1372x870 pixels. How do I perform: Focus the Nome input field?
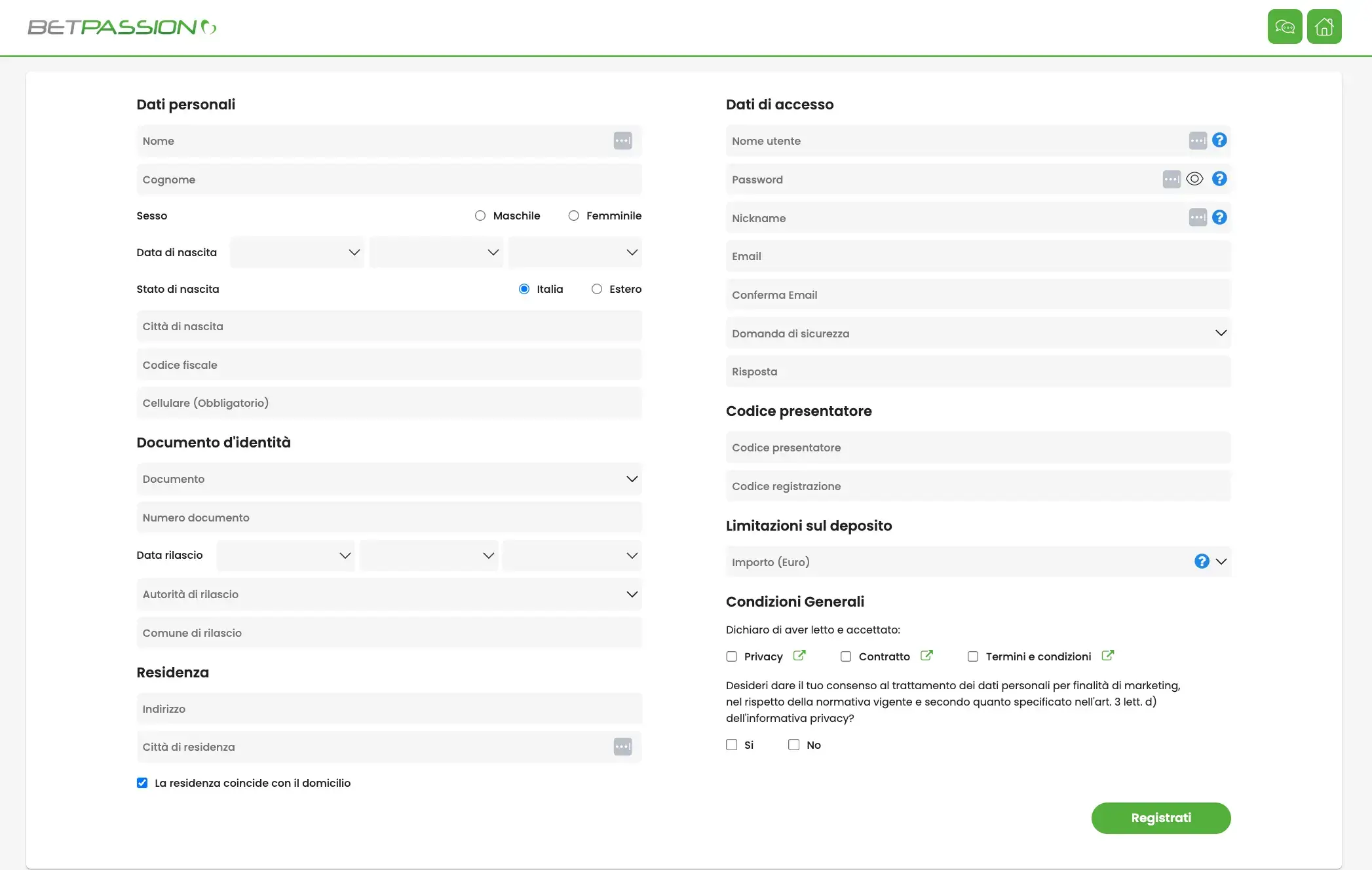389,141
